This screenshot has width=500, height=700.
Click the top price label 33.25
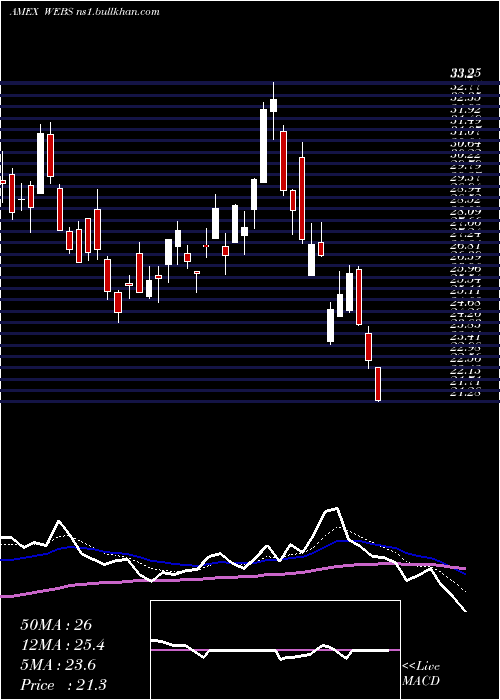tap(465, 75)
